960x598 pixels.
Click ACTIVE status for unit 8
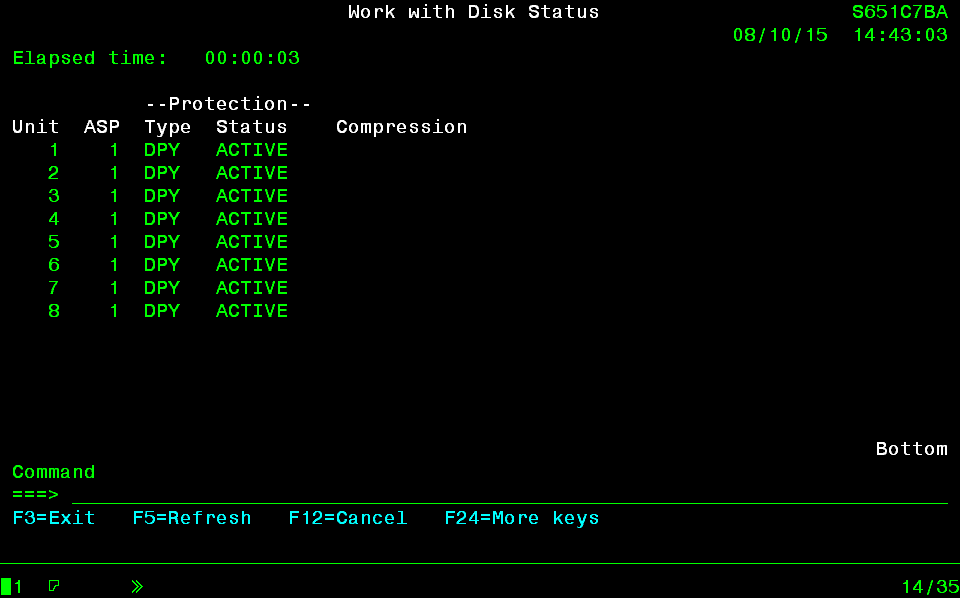pos(252,311)
